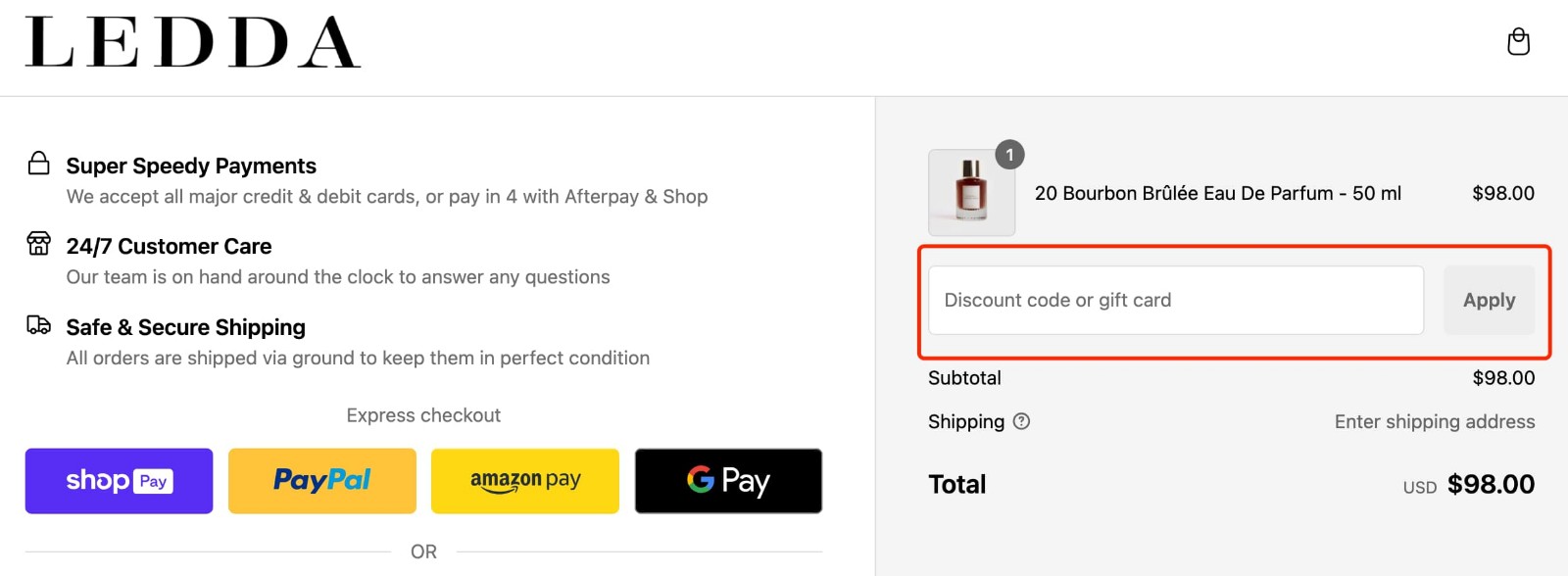Click the Amazon Pay logo icon
1568x576 pixels.
coord(524,480)
